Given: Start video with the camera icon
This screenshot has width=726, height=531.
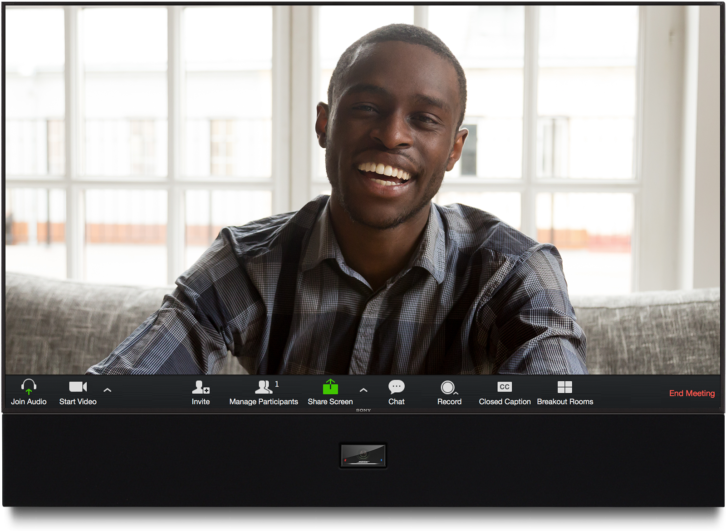Looking at the screenshot, I should click(x=78, y=387).
